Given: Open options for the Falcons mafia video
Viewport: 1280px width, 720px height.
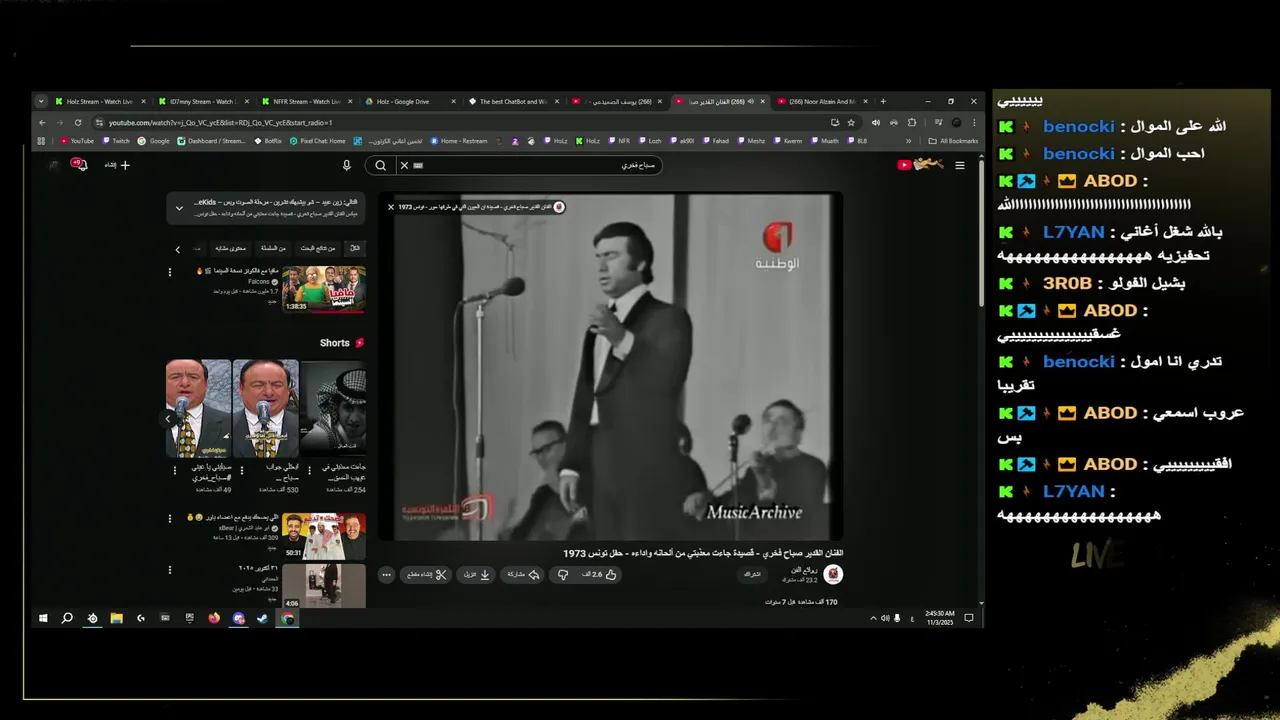Looking at the screenshot, I should tap(169, 272).
